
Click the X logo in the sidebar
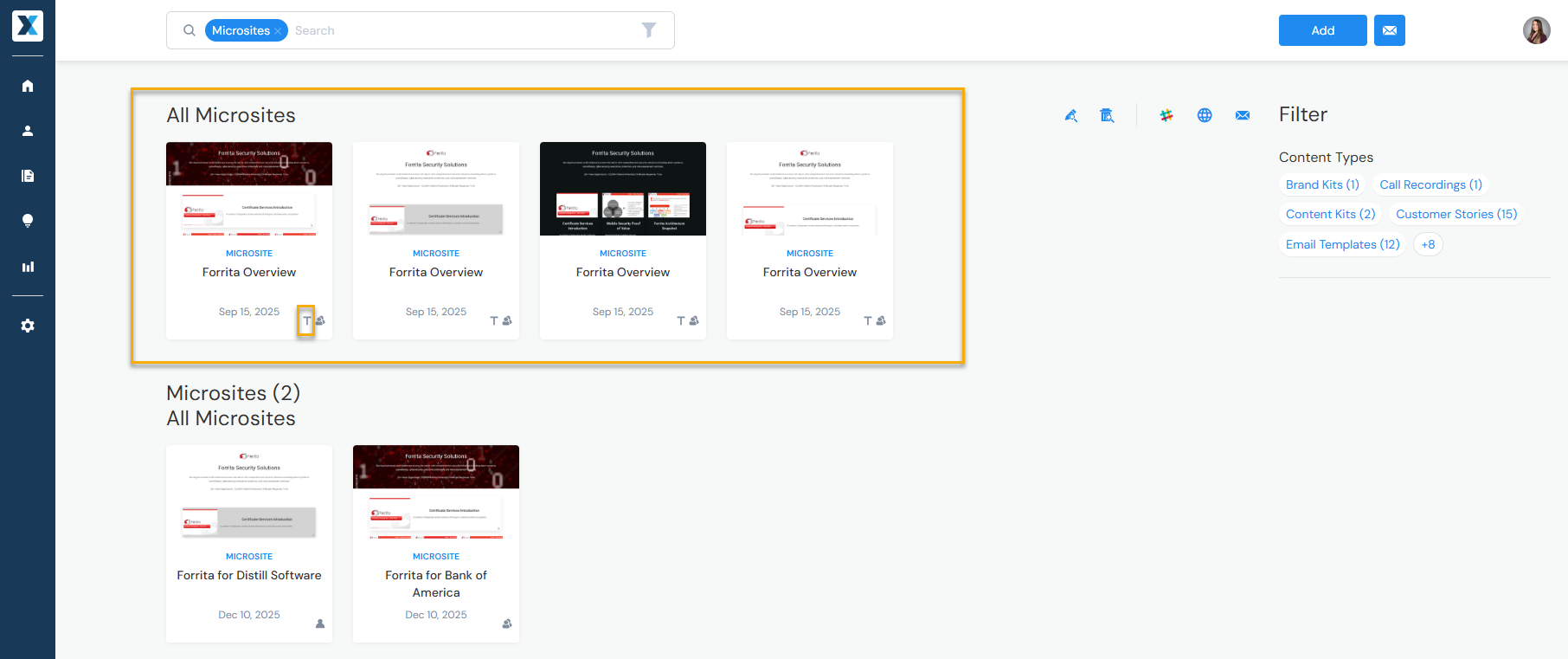click(28, 26)
